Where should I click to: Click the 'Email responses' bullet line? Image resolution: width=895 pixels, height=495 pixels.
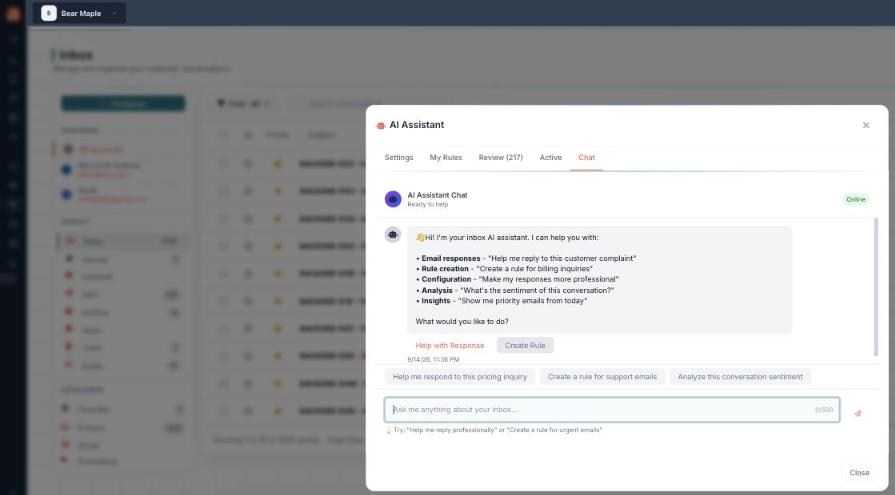pos(526,259)
